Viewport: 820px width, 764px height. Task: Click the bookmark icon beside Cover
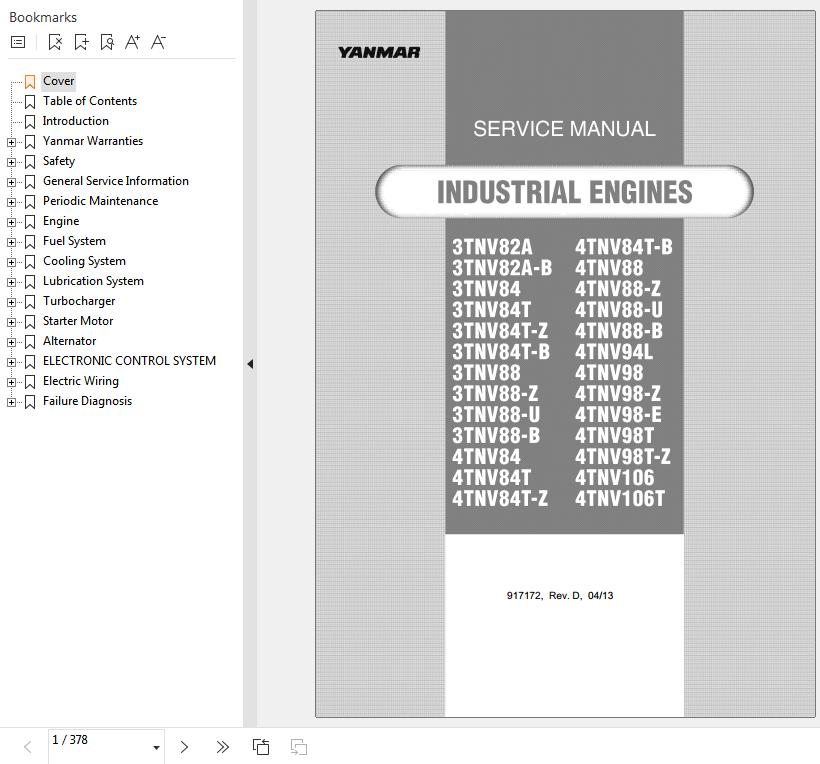point(30,82)
